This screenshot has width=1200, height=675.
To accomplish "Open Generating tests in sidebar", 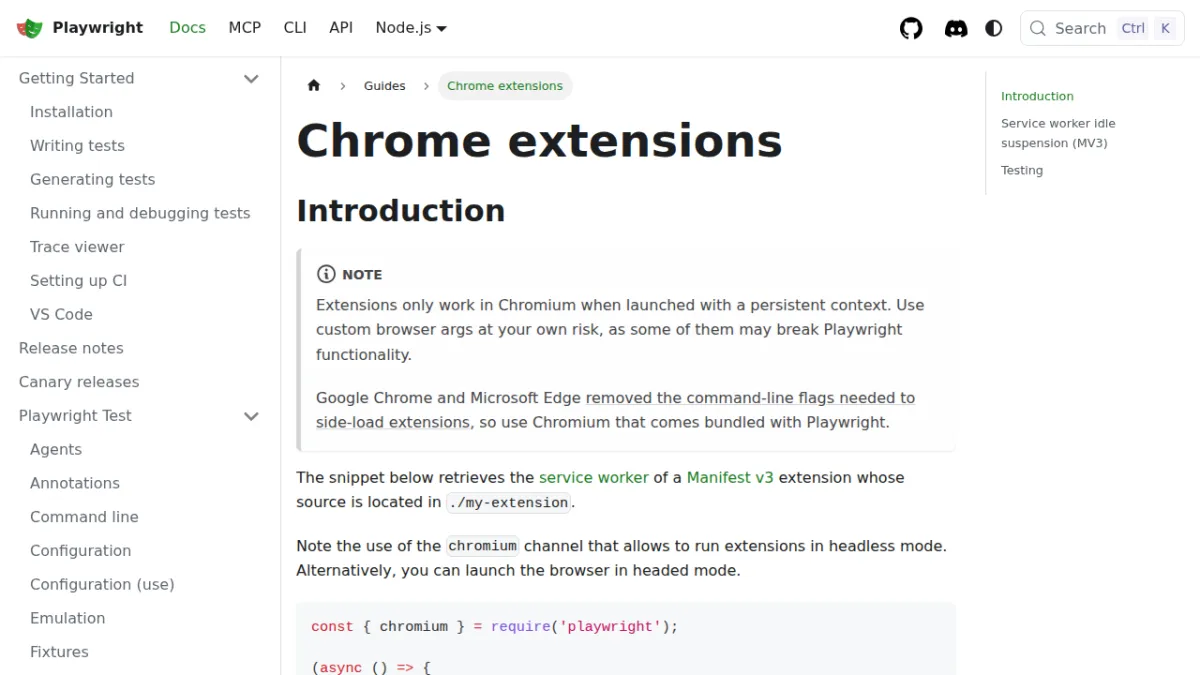I will (x=92, y=180).
